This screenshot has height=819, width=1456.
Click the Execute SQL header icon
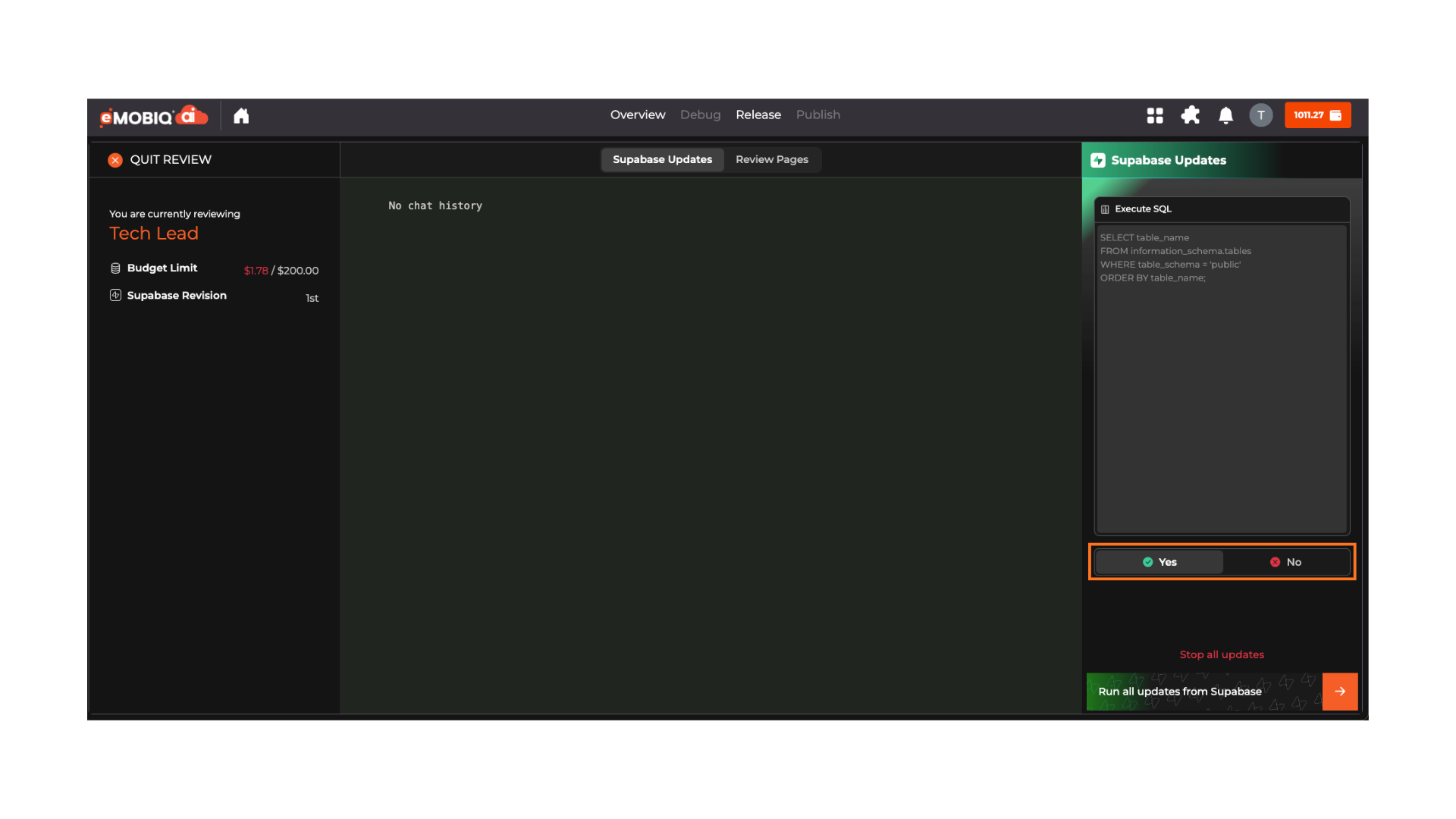click(x=1105, y=209)
